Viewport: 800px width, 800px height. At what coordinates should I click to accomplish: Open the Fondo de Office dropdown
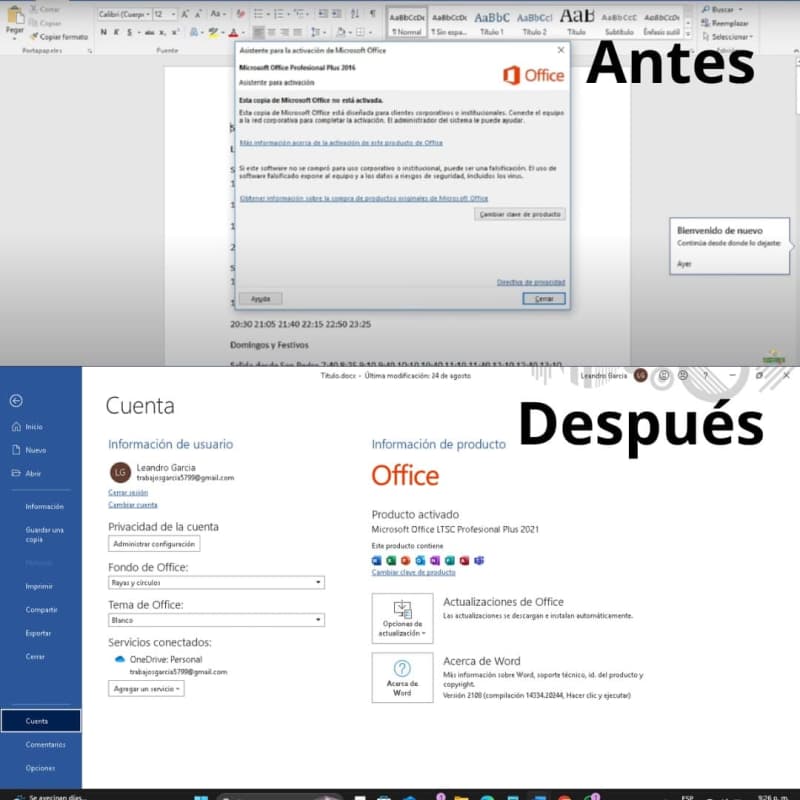(216, 582)
